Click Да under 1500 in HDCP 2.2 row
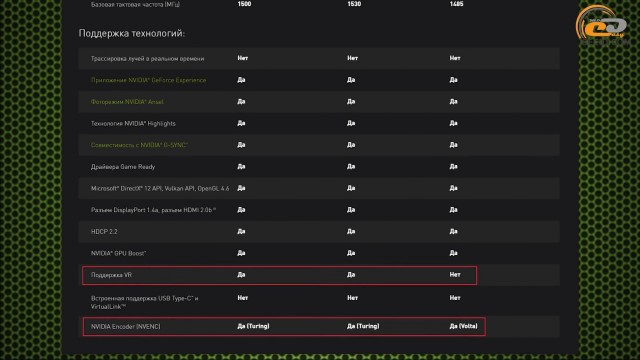 (241, 231)
